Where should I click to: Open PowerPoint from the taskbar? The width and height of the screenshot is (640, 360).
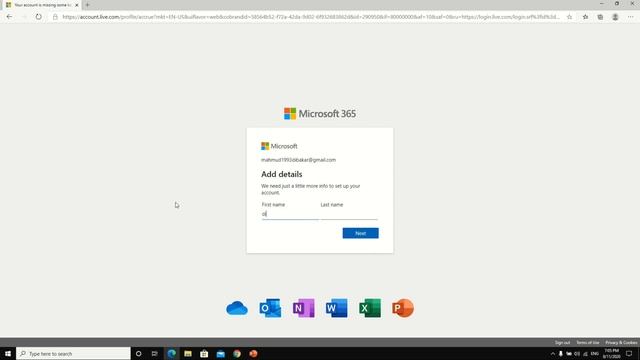[x=253, y=353]
